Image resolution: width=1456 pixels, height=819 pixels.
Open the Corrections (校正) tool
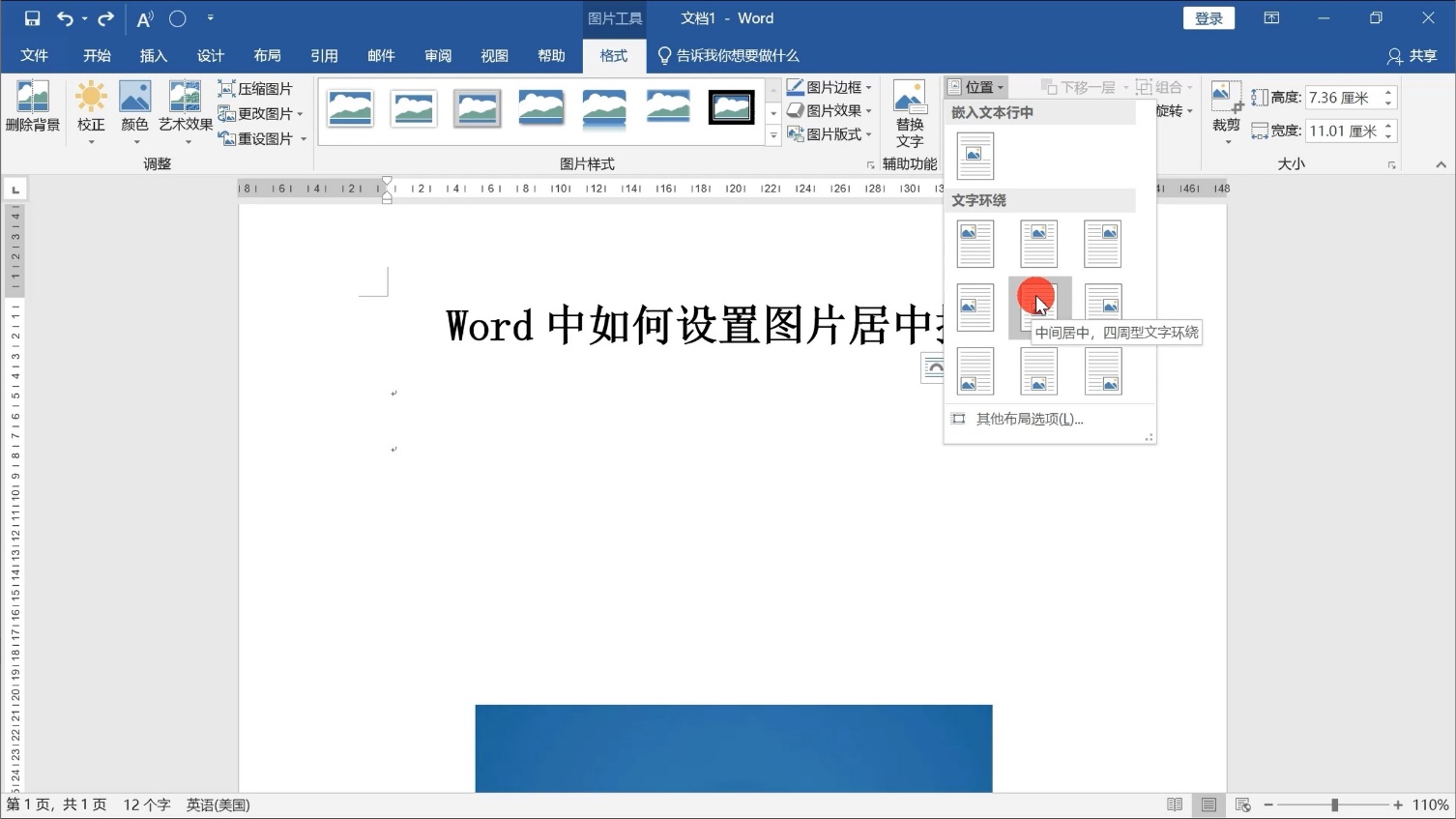tap(91, 112)
